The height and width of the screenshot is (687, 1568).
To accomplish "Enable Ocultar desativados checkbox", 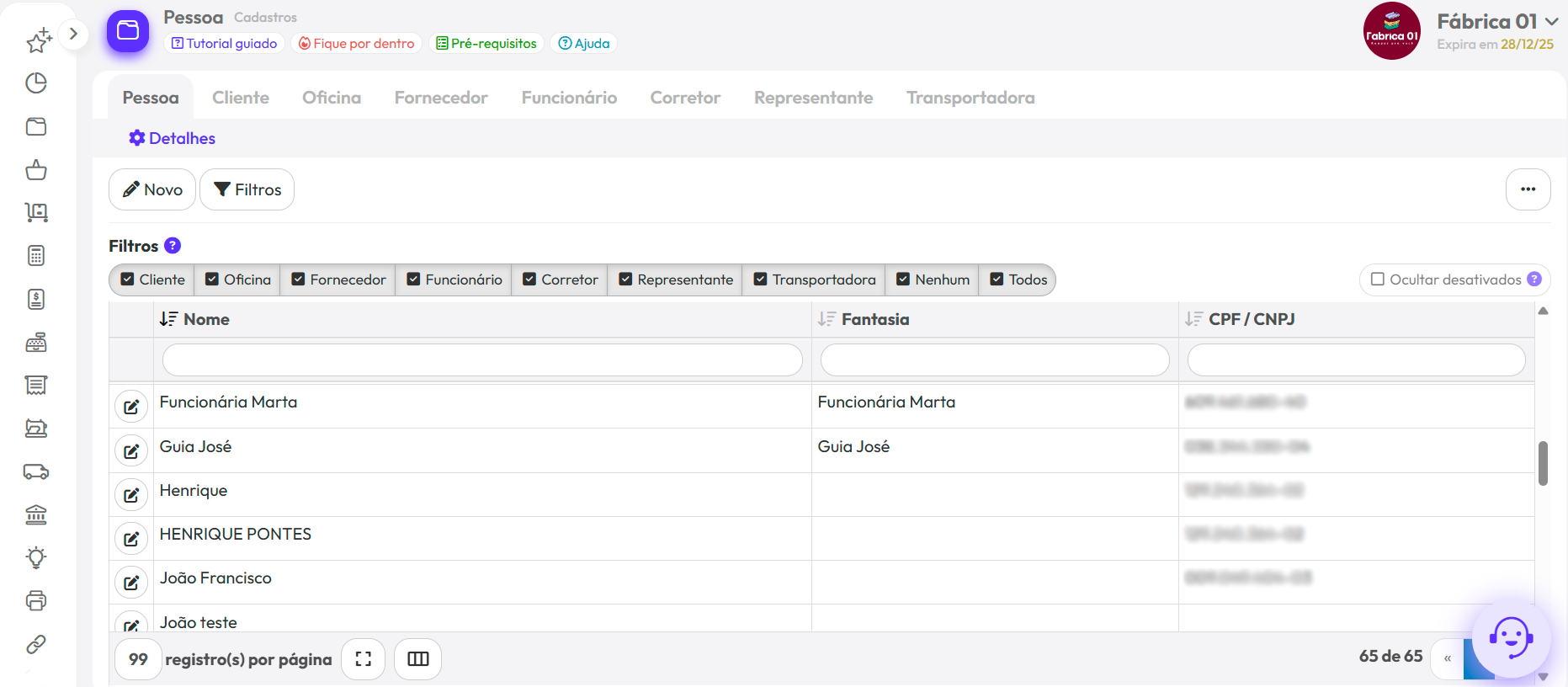I will (1378, 280).
